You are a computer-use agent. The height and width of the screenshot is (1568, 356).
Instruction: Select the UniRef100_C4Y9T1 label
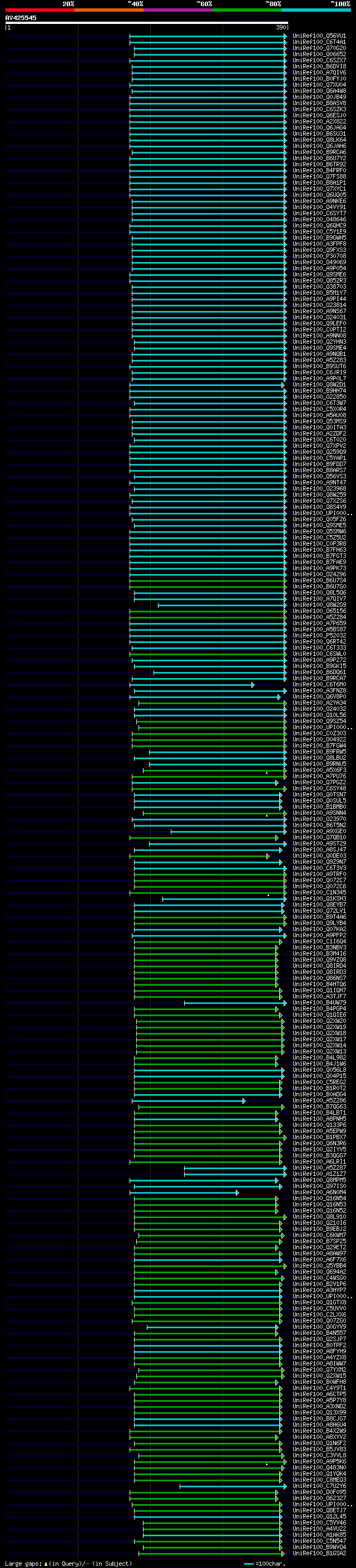pos(319,1388)
